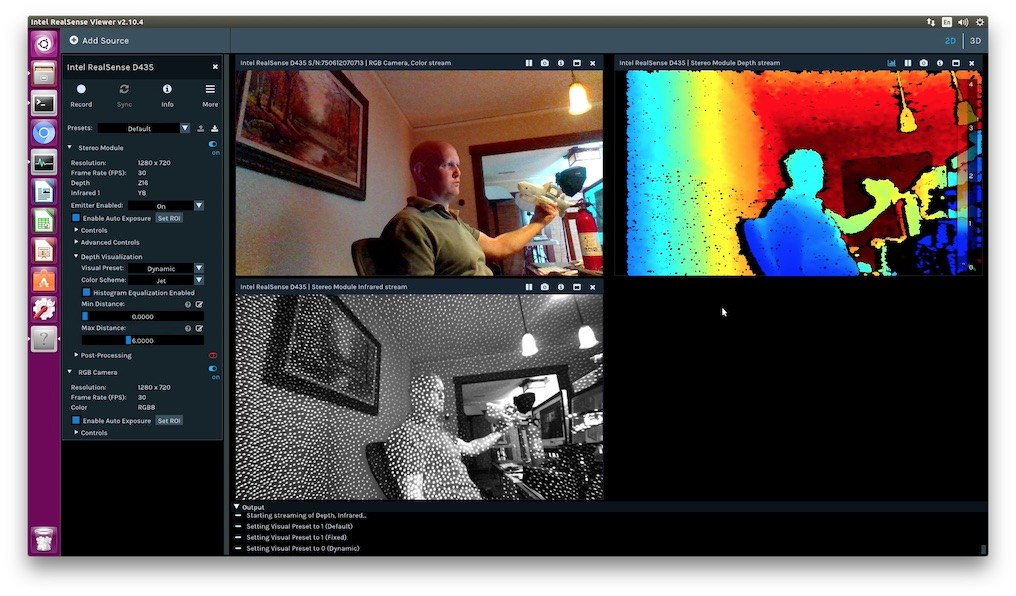Click the Depth stream image
Image resolution: width=1016 pixels, height=596 pixels.
(798, 173)
